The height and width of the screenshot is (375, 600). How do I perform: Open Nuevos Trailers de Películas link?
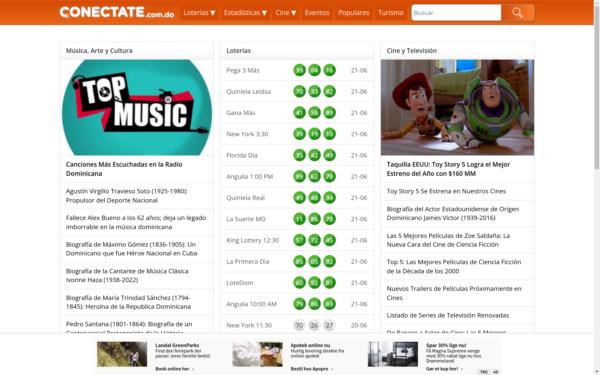coord(454,293)
